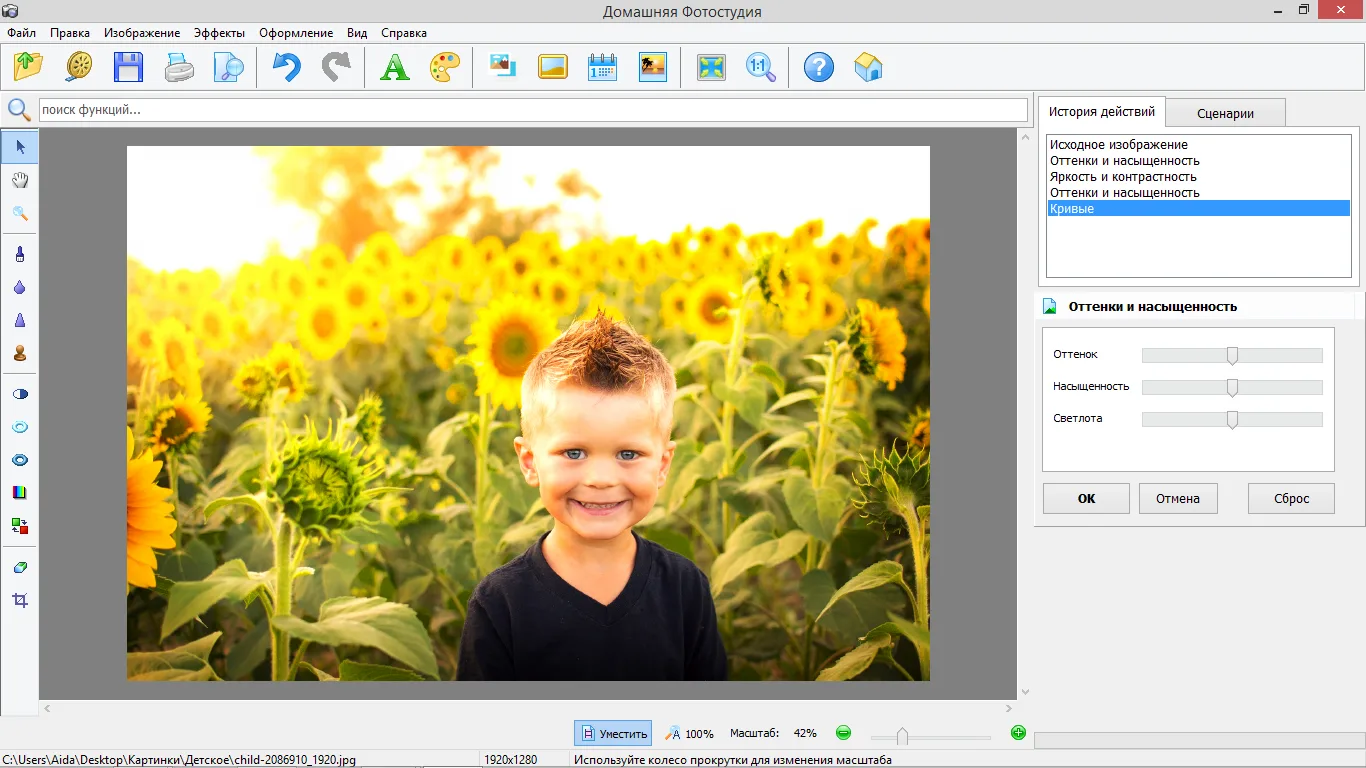Viewport: 1366px width, 768px height.
Task: Open the Изображение menu
Action: tap(142, 33)
